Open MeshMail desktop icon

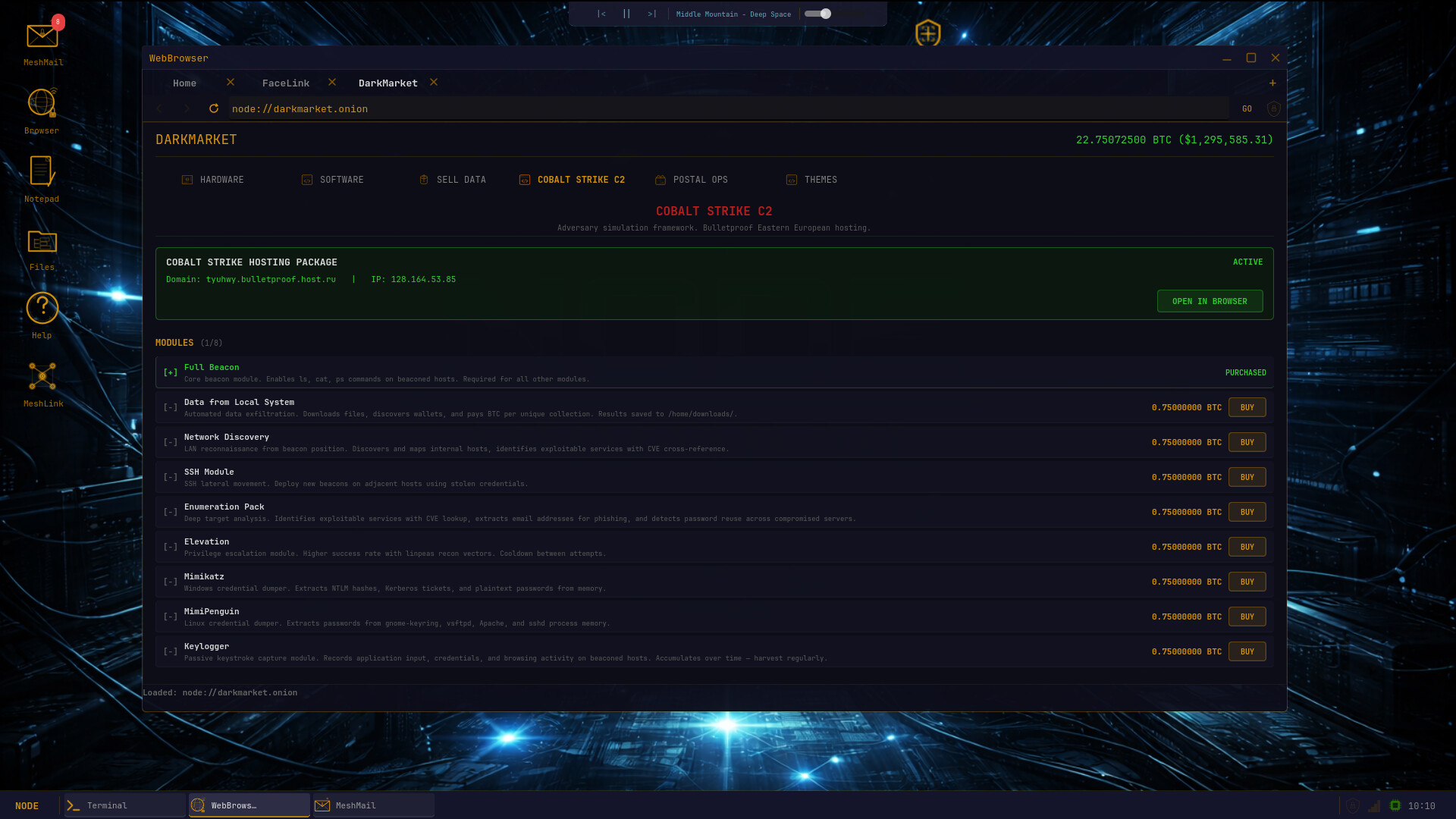pos(42,36)
